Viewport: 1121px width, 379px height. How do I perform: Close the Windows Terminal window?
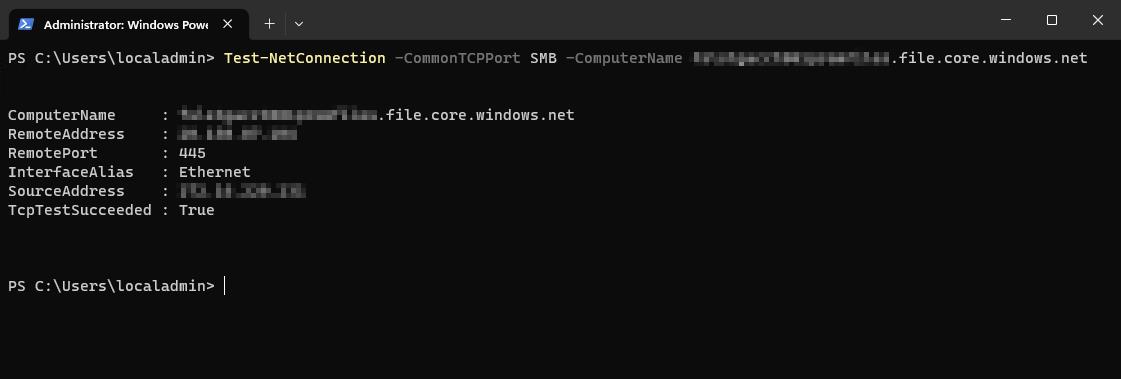coord(1097,20)
